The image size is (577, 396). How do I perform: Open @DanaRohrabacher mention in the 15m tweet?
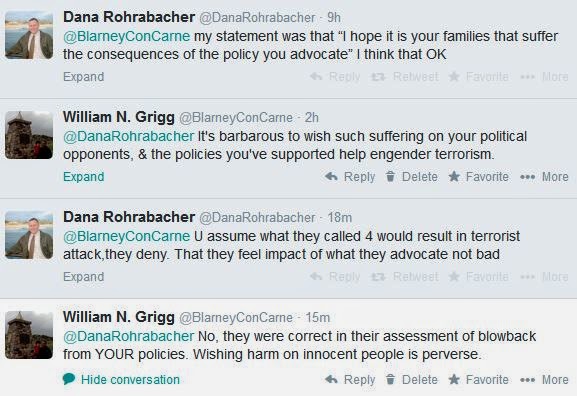point(128,336)
